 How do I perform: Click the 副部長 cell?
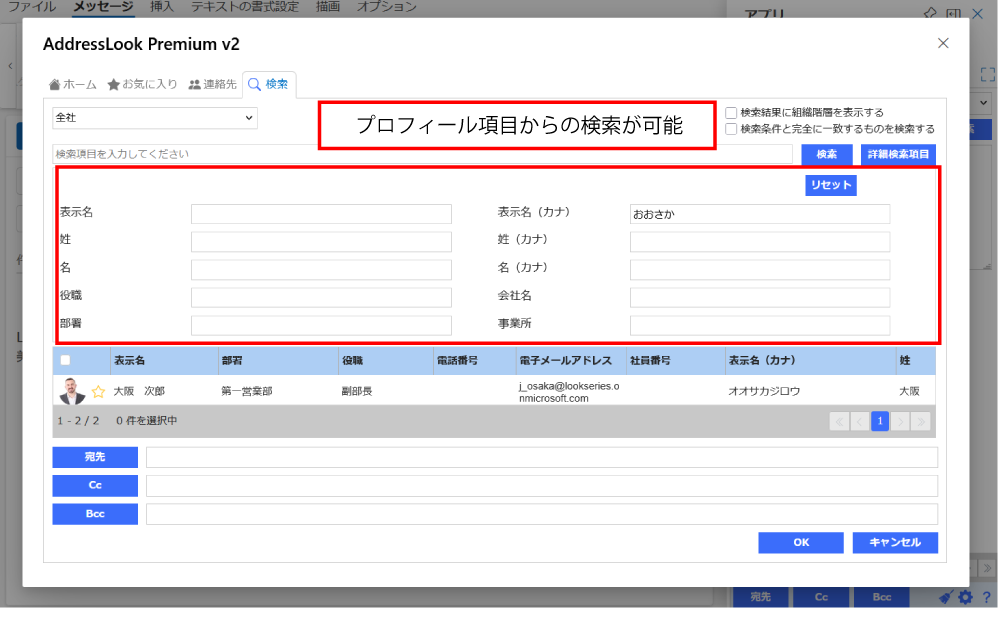point(357,392)
